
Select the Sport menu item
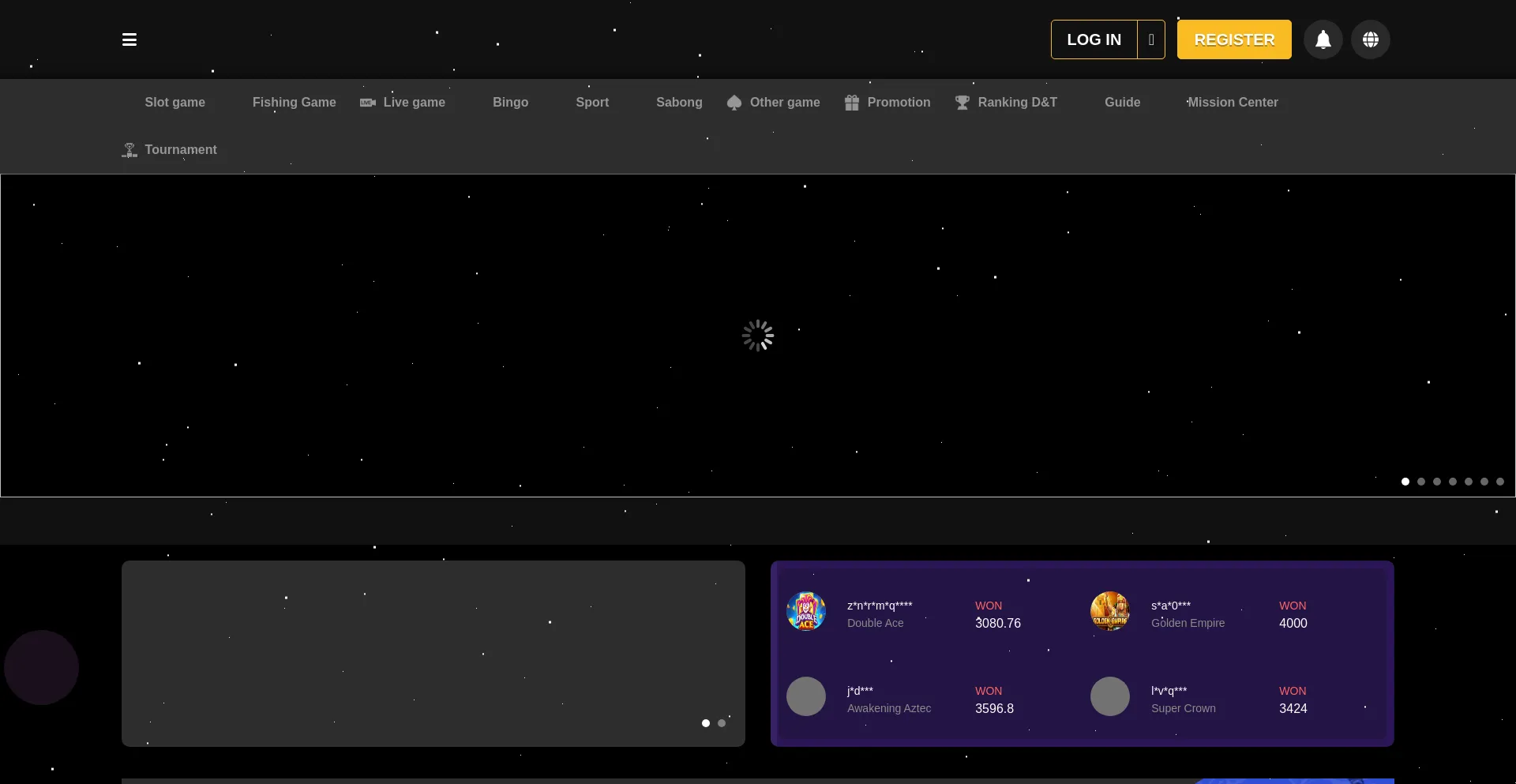tap(592, 103)
